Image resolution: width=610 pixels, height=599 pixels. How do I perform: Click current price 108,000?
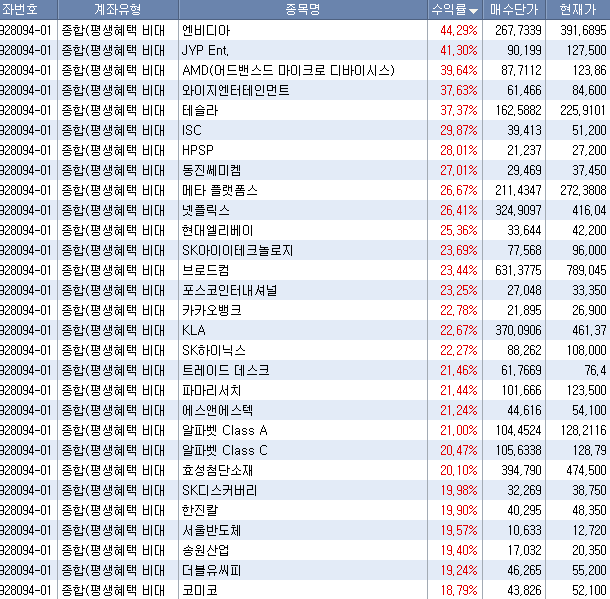(x=587, y=350)
